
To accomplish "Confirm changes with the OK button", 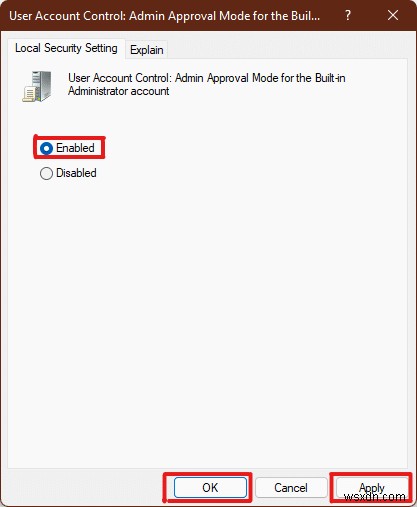I will point(210,488).
